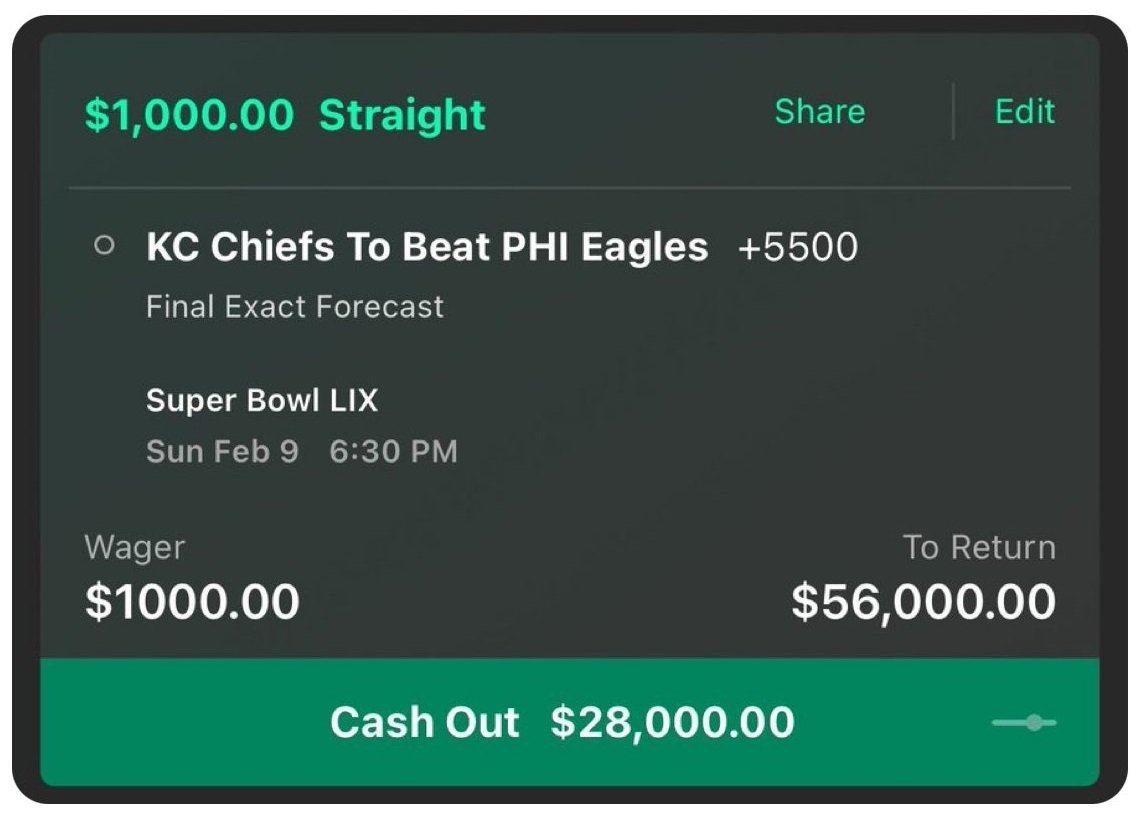This screenshot has height=826, width=1146.
Task: Select the Final Exact Forecast market text
Action: click(294, 306)
